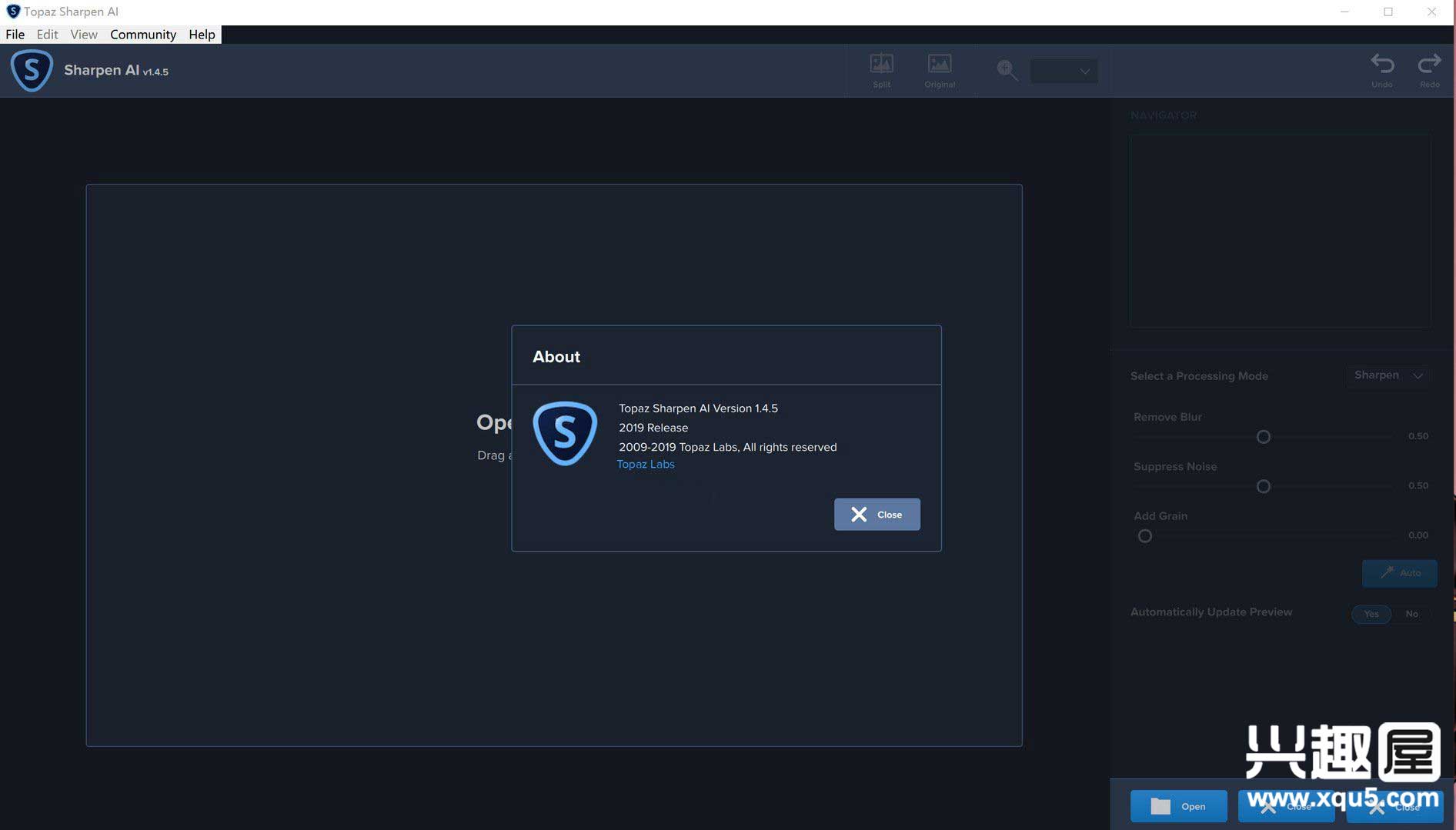The width and height of the screenshot is (1456, 830).
Task: Maximize the Topaz Sharpen AI window
Action: pos(1388,12)
